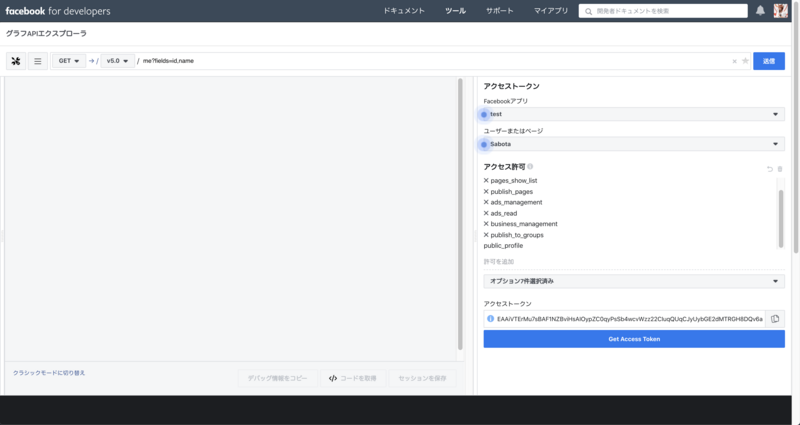Remove the ads_read permission
Image resolution: width=800 pixels, height=425 pixels.
pyautogui.click(x=486, y=213)
